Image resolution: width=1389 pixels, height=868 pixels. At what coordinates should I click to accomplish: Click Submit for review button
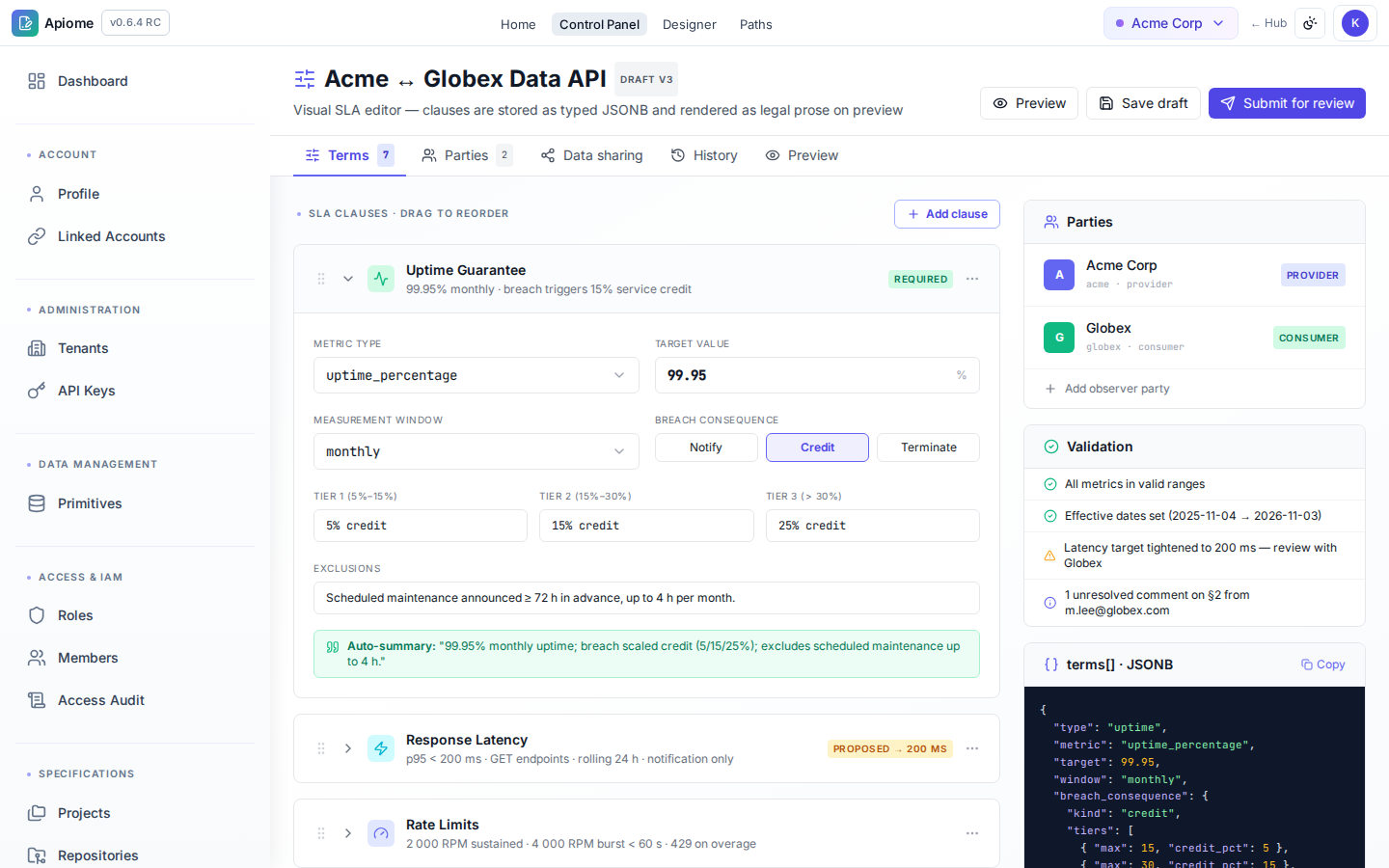point(1287,103)
